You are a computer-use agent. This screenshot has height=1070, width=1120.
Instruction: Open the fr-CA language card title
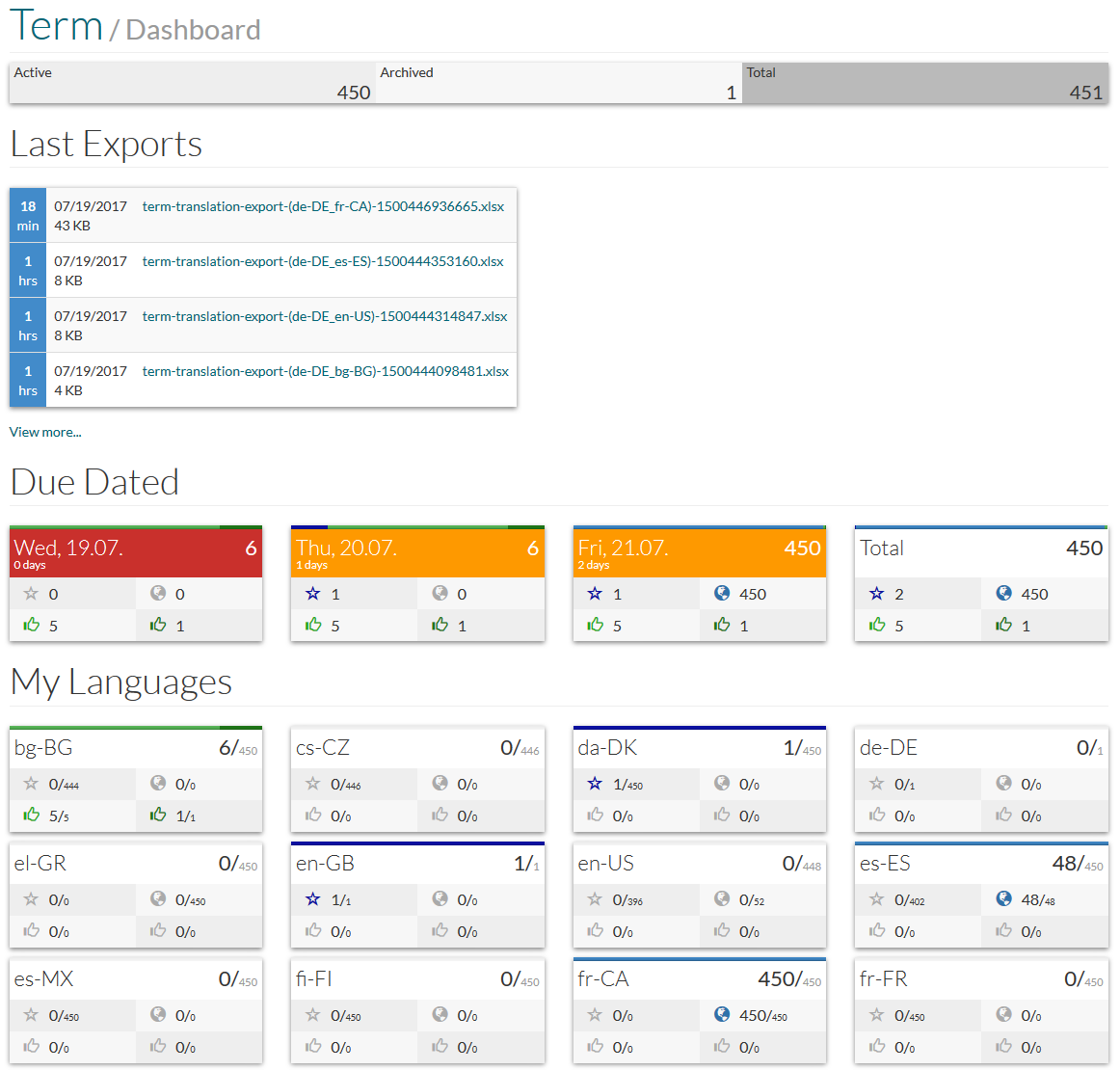603,979
